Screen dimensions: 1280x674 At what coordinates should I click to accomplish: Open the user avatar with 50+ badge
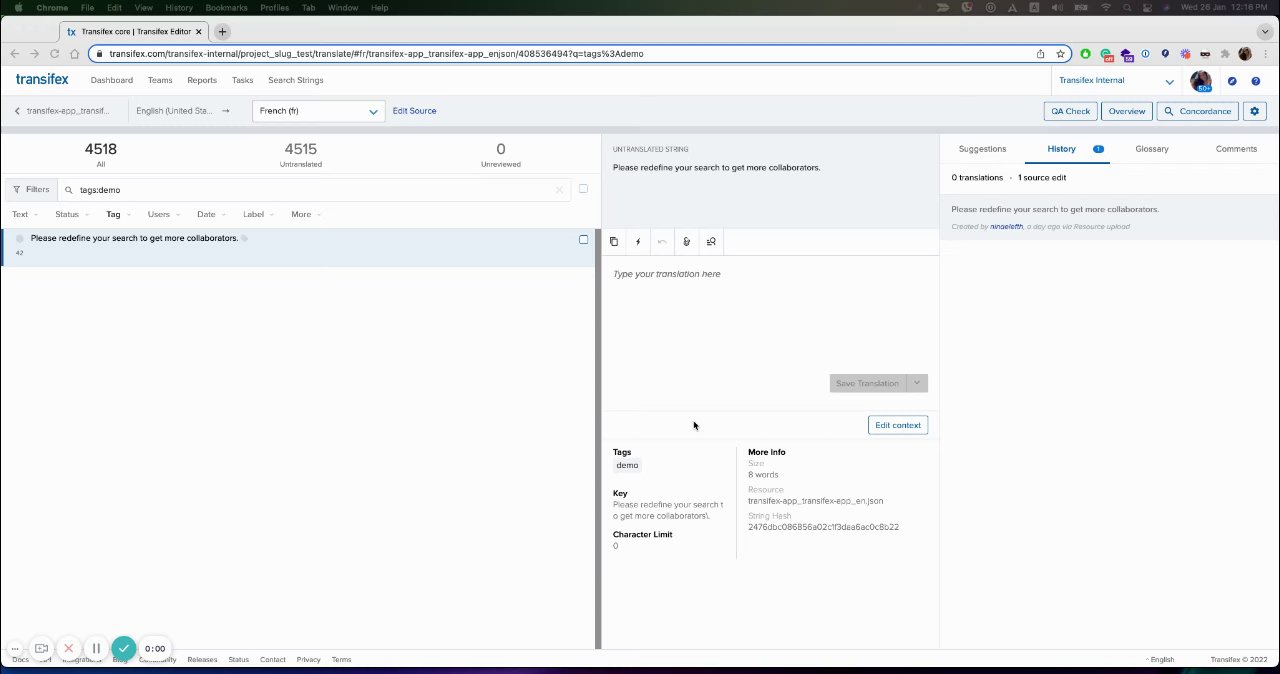pos(1201,81)
